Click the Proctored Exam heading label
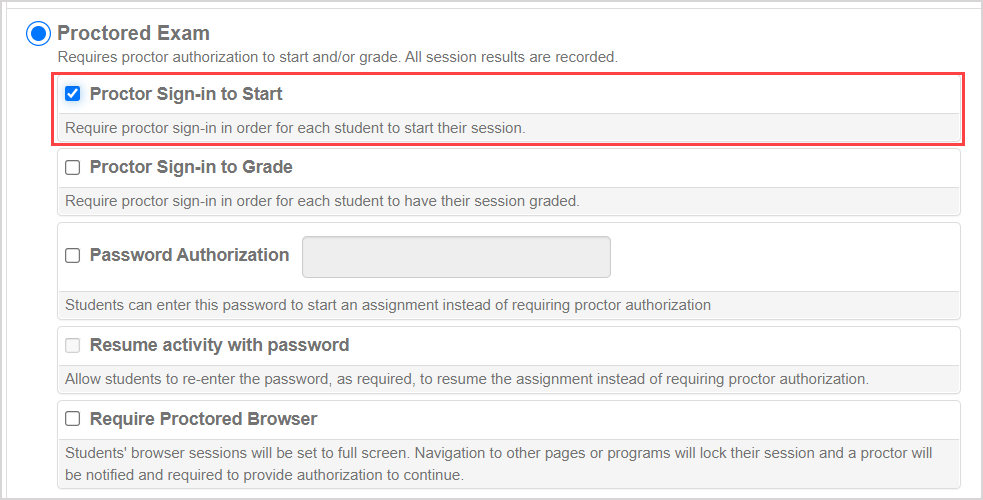The width and height of the screenshot is (983, 500). click(133, 34)
